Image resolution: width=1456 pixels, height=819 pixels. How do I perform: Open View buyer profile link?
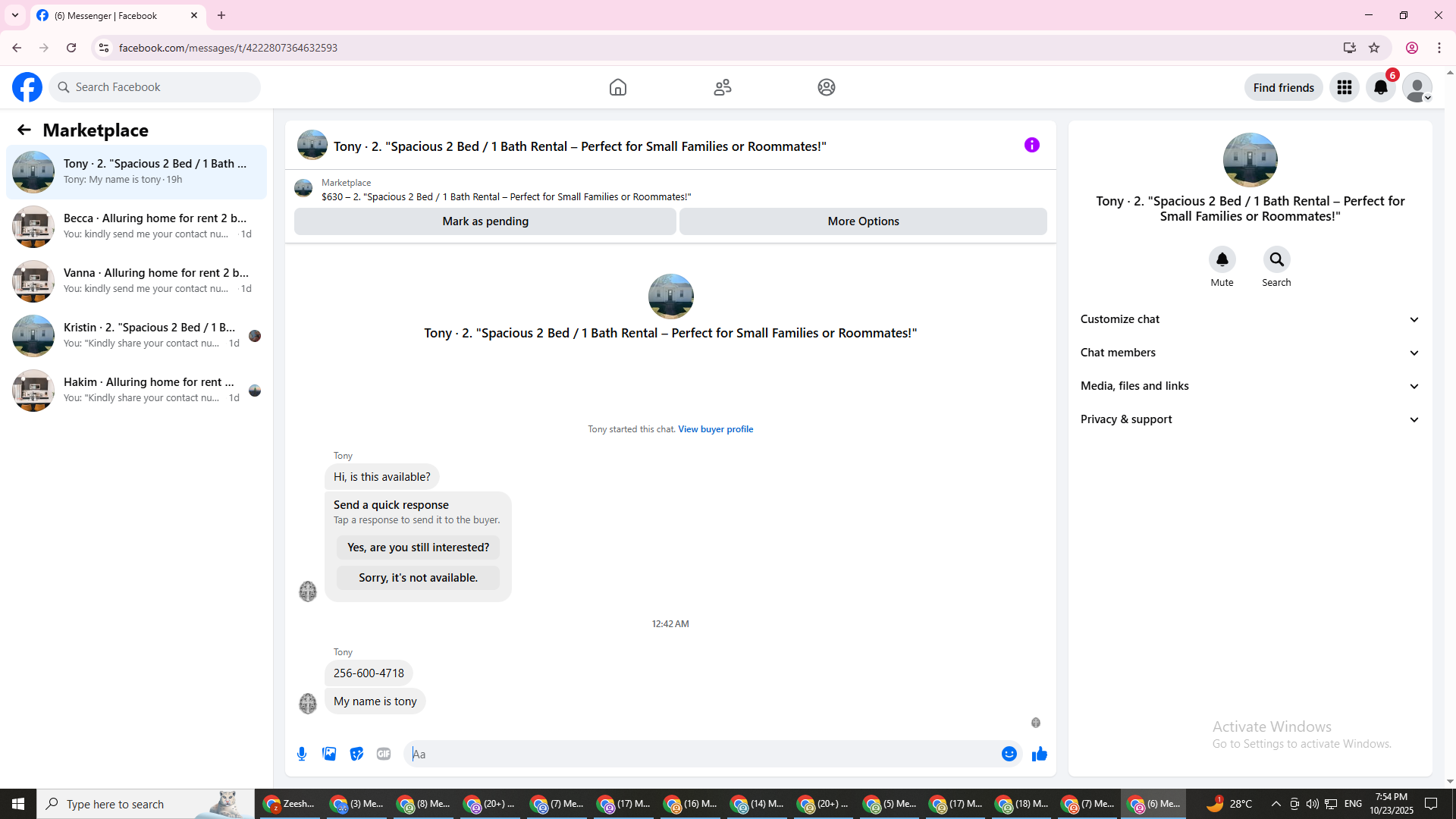tap(715, 429)
